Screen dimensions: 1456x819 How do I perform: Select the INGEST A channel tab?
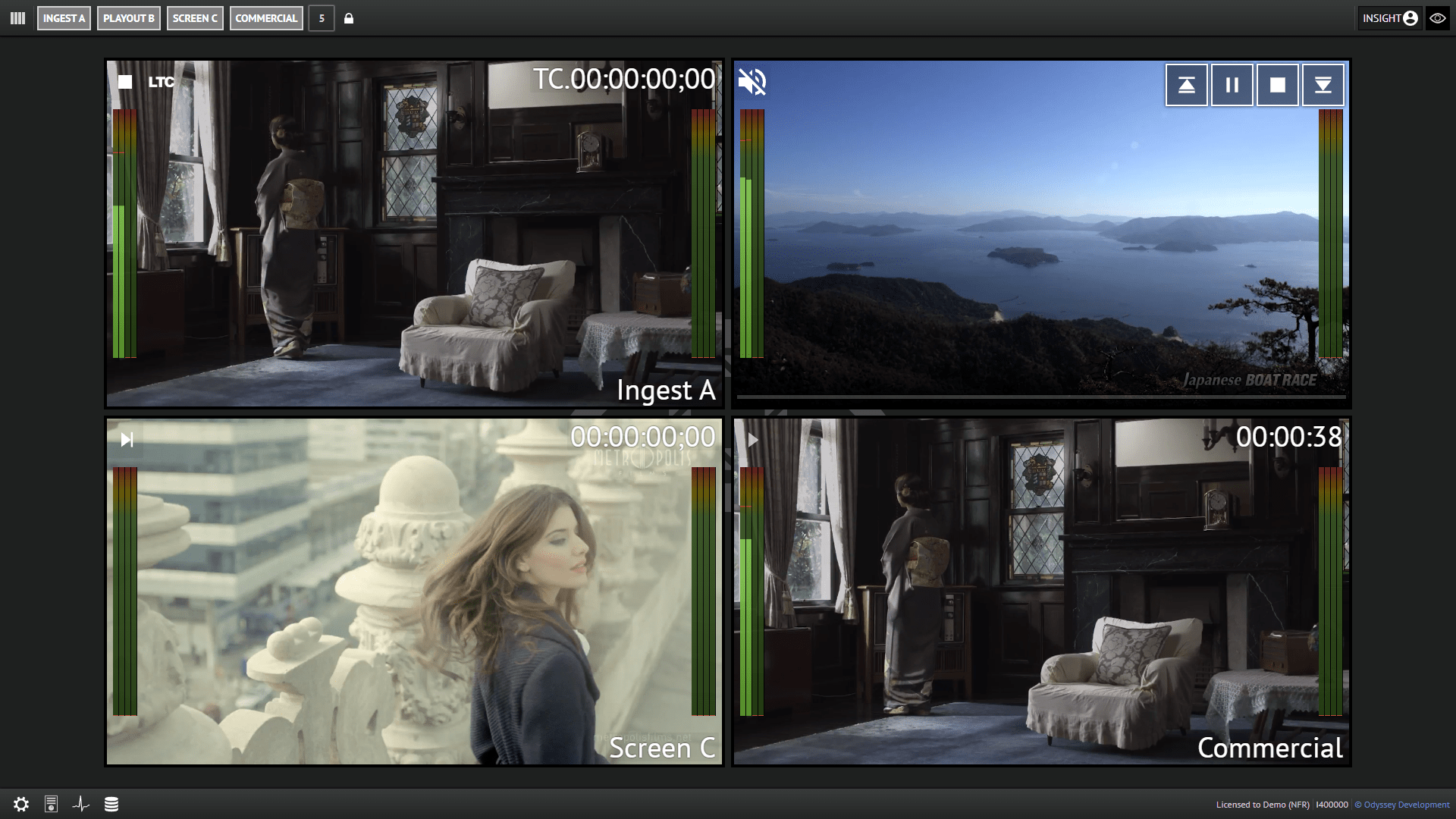coord(64,18)
